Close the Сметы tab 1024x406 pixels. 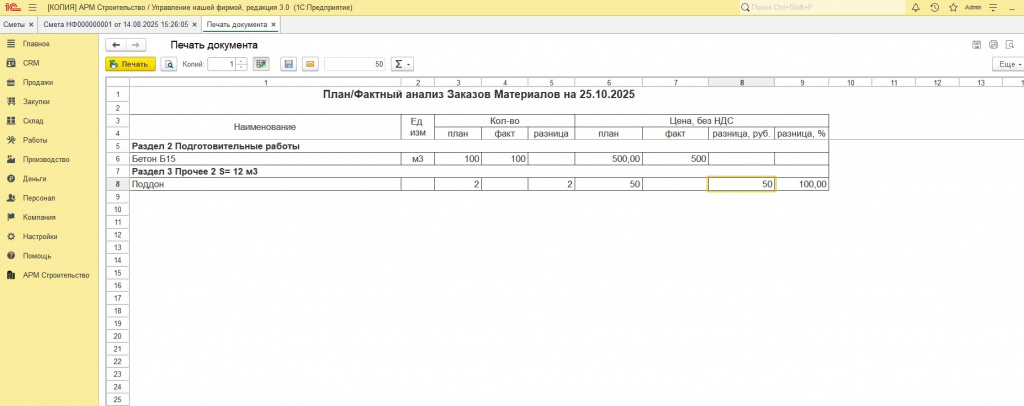[31, 24]
